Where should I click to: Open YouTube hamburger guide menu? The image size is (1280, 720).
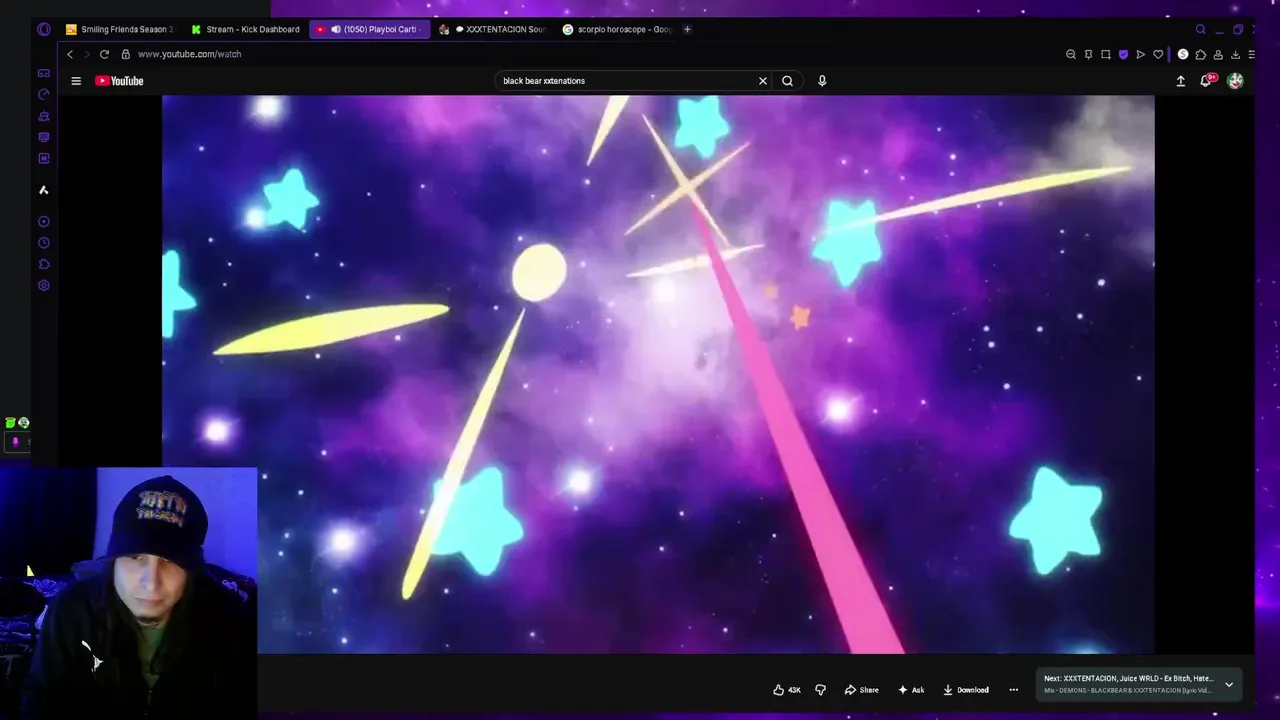click(76, 81)
